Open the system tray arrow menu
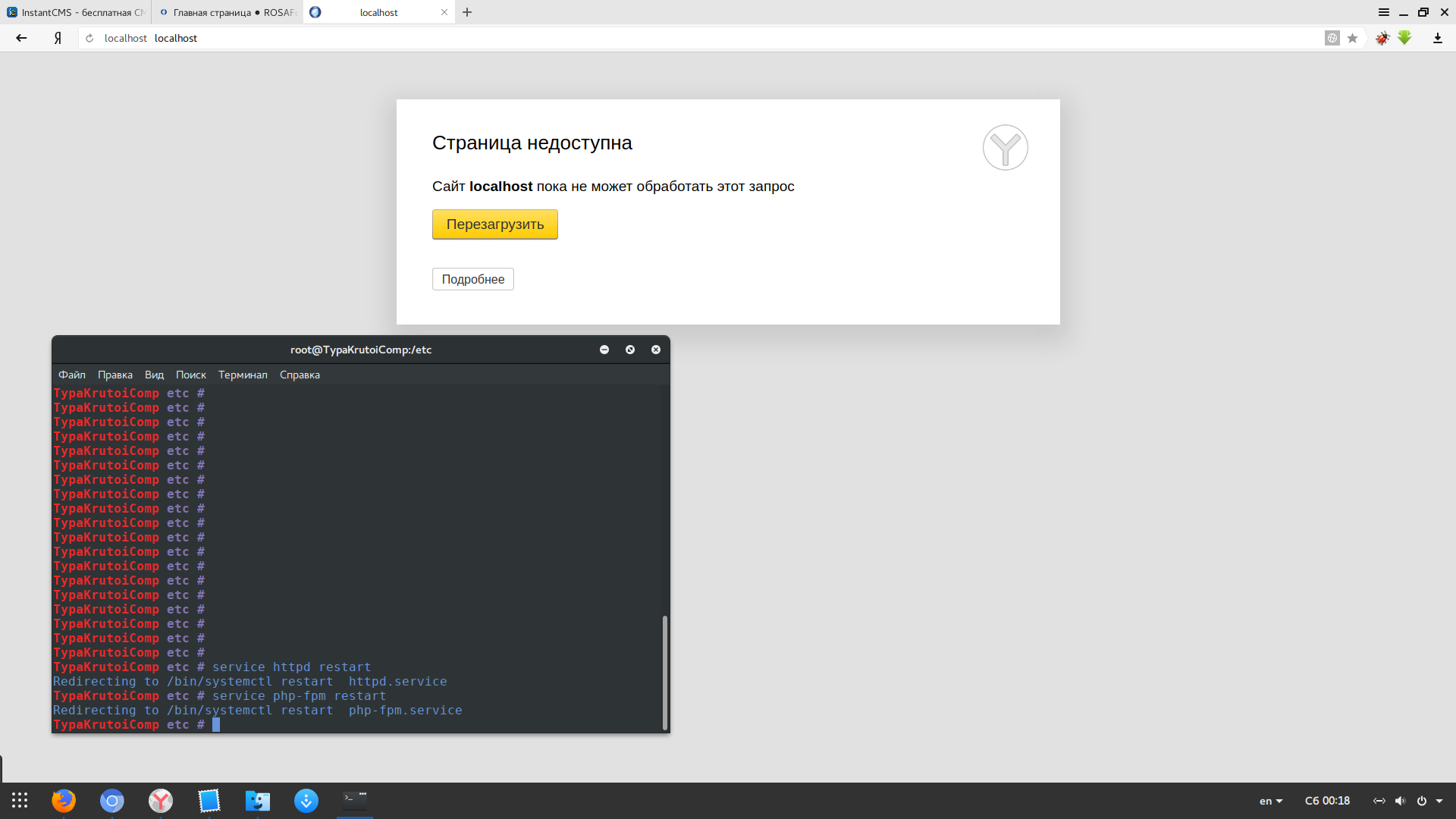The image size is (1456, 819). (1439, 801)
